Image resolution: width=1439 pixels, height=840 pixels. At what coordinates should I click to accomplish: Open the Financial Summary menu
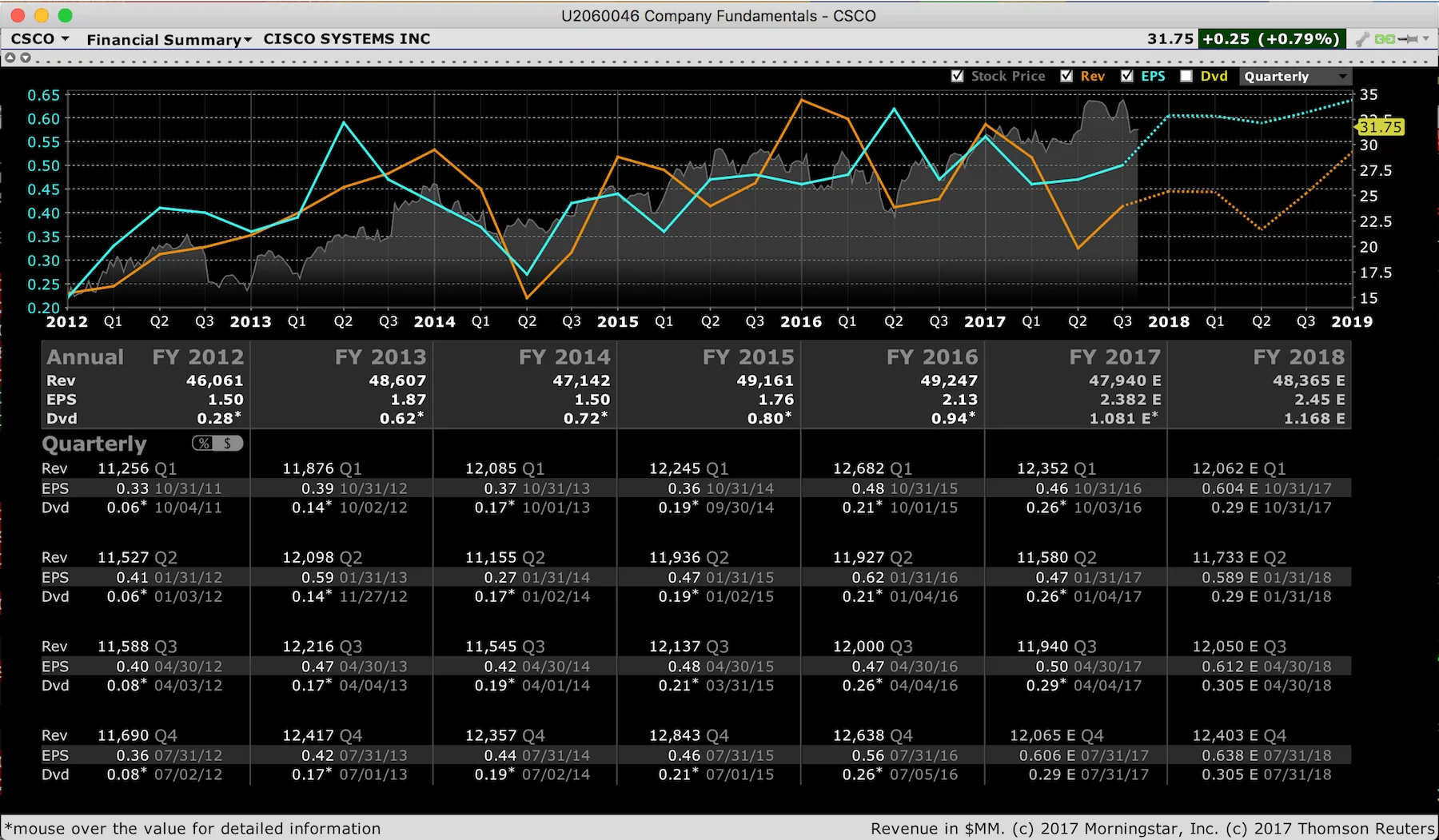pos(169,39)
